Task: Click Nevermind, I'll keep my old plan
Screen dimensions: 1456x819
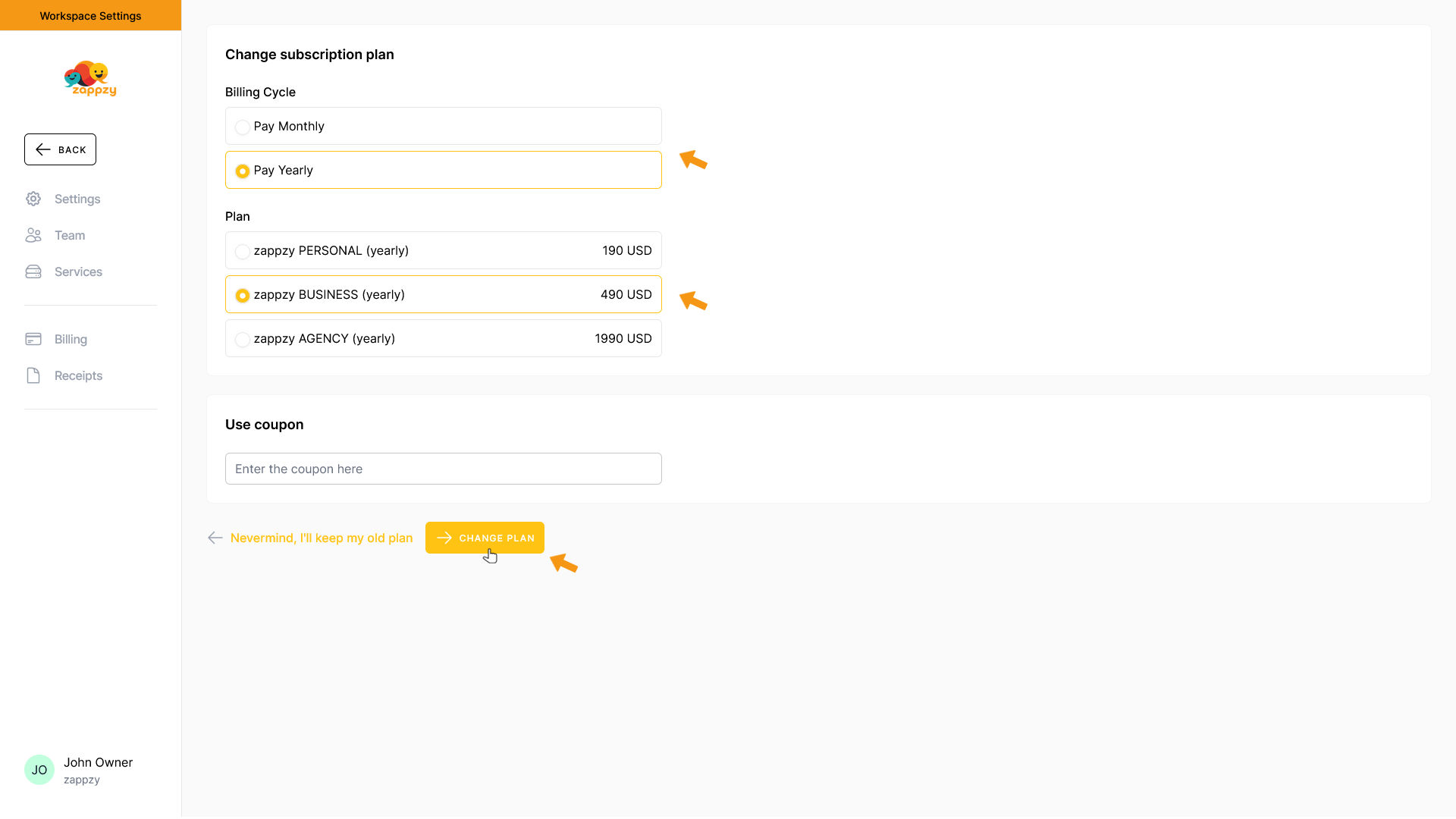Action: [x=322, y=538]
